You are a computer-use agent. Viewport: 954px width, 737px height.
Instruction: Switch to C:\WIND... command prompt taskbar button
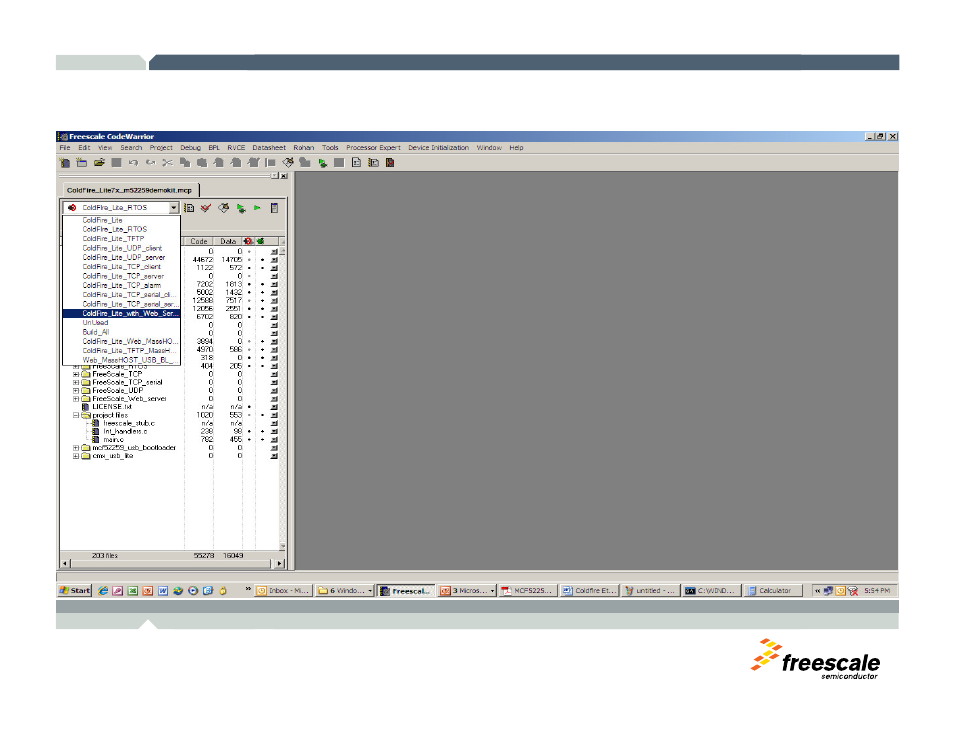click(711, 590)
